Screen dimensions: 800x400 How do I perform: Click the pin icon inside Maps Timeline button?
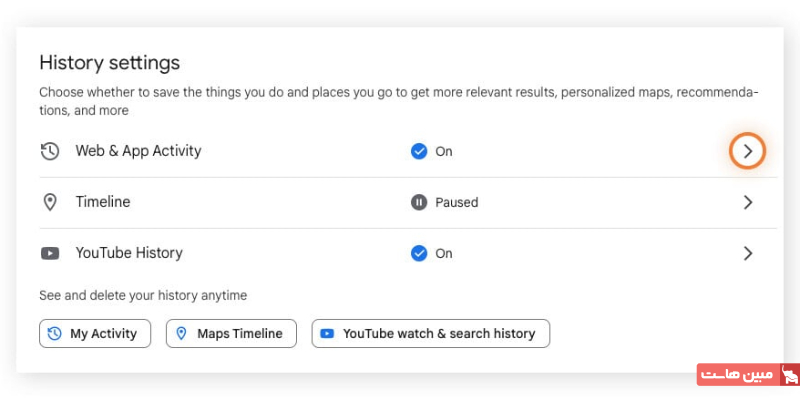182,334
